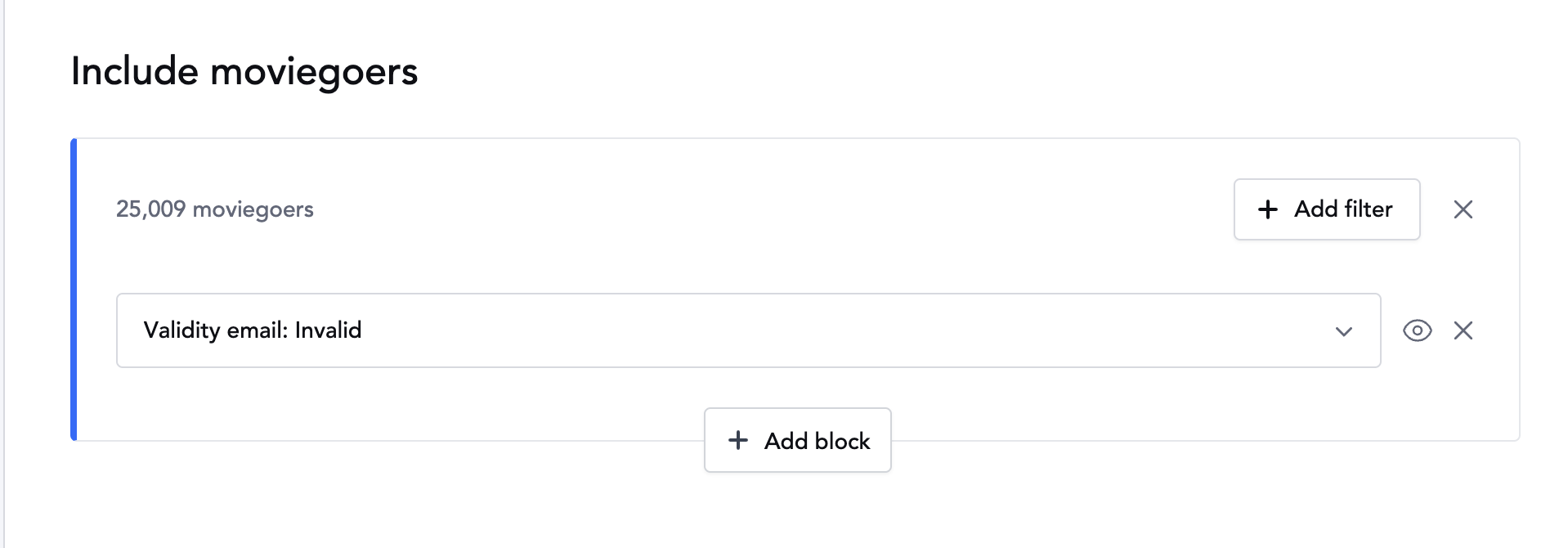Viewport: 1568px width, 548px height.
Task: Click the Add filter label text
Action: coord(1343,209)
